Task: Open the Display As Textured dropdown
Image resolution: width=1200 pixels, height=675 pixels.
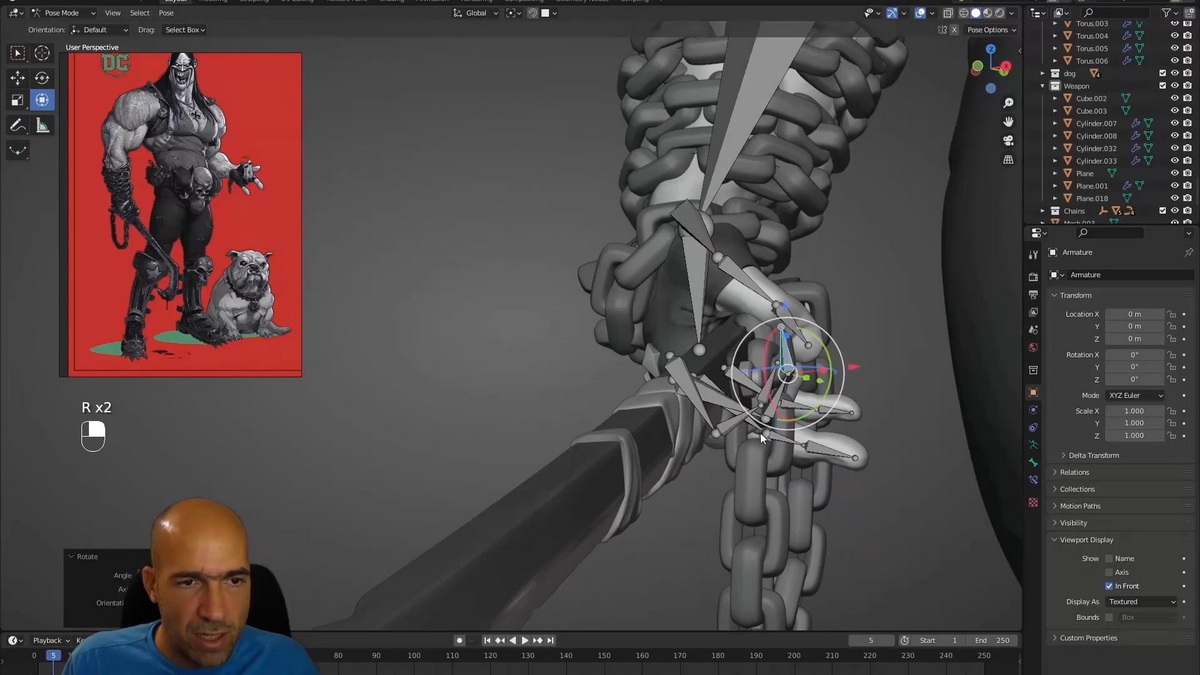Action: point(1142,602)
